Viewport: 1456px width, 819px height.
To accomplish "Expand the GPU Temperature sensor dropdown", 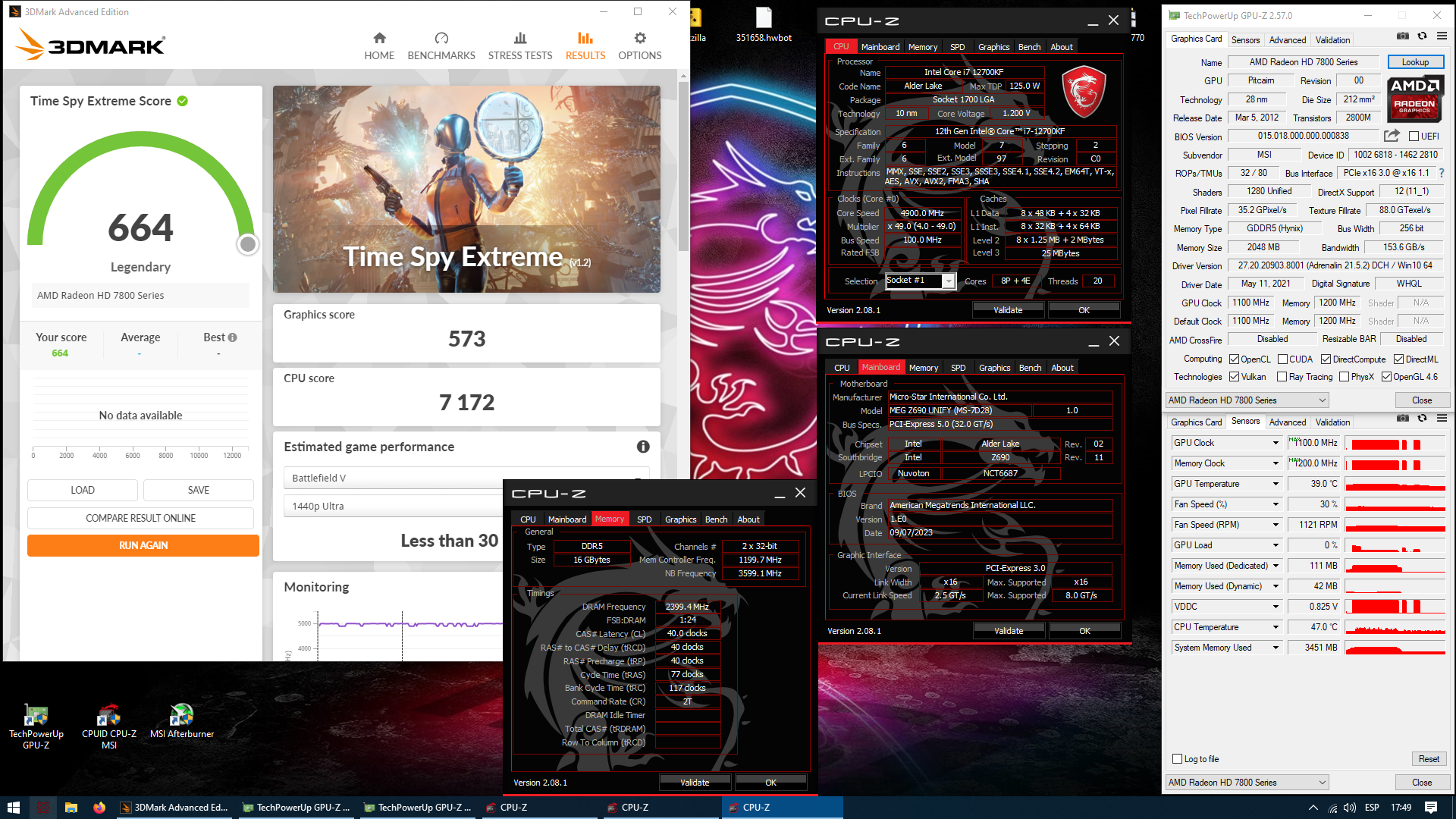I will point(1276,484).
